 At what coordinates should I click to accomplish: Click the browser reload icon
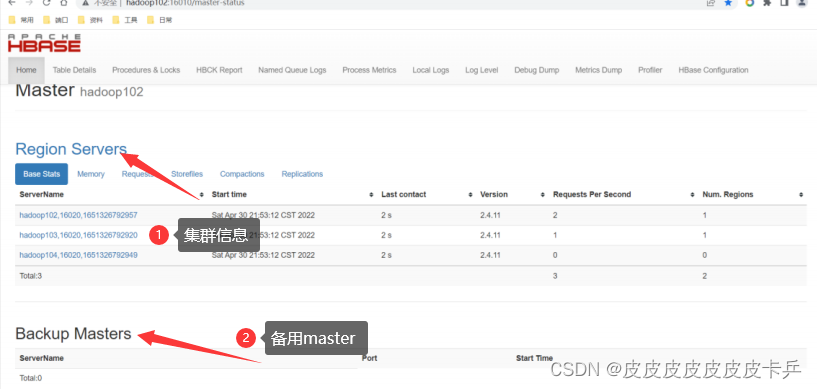(47, 3)
